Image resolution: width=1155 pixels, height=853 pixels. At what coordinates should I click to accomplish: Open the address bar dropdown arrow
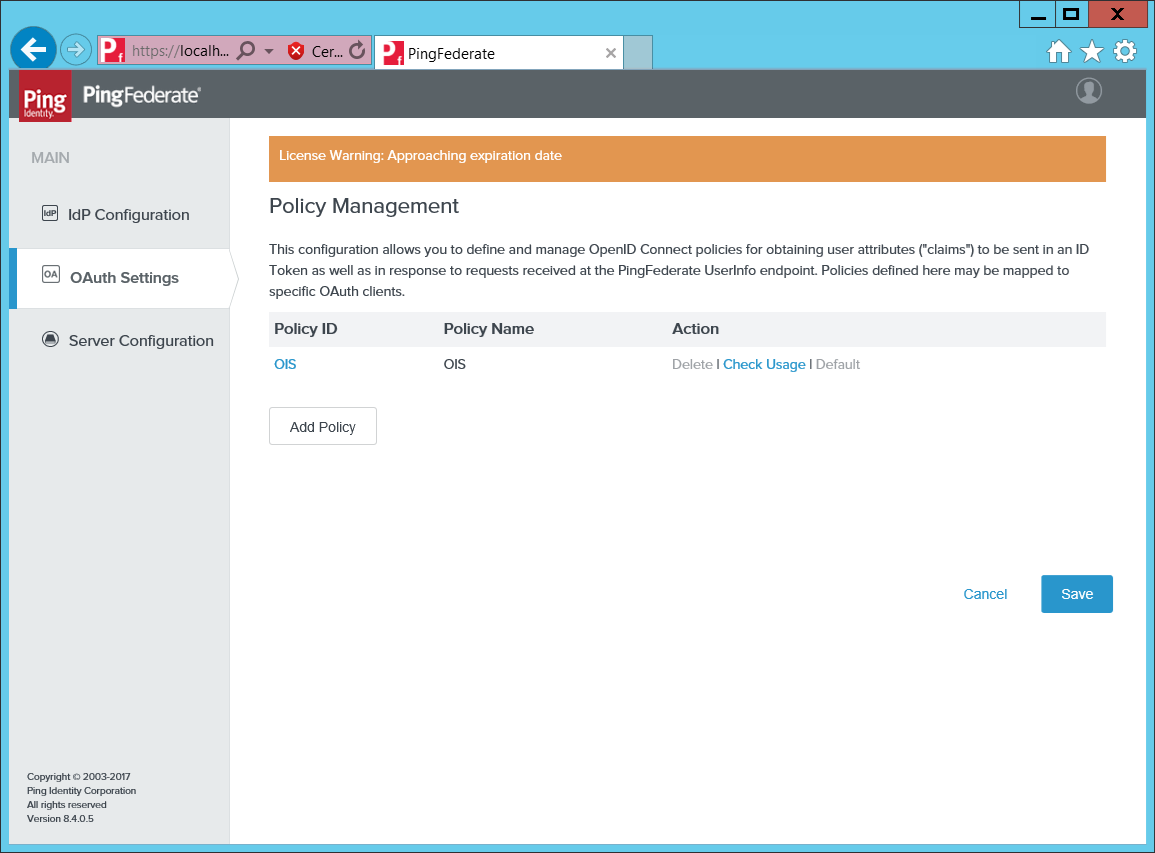coord(269,51)
